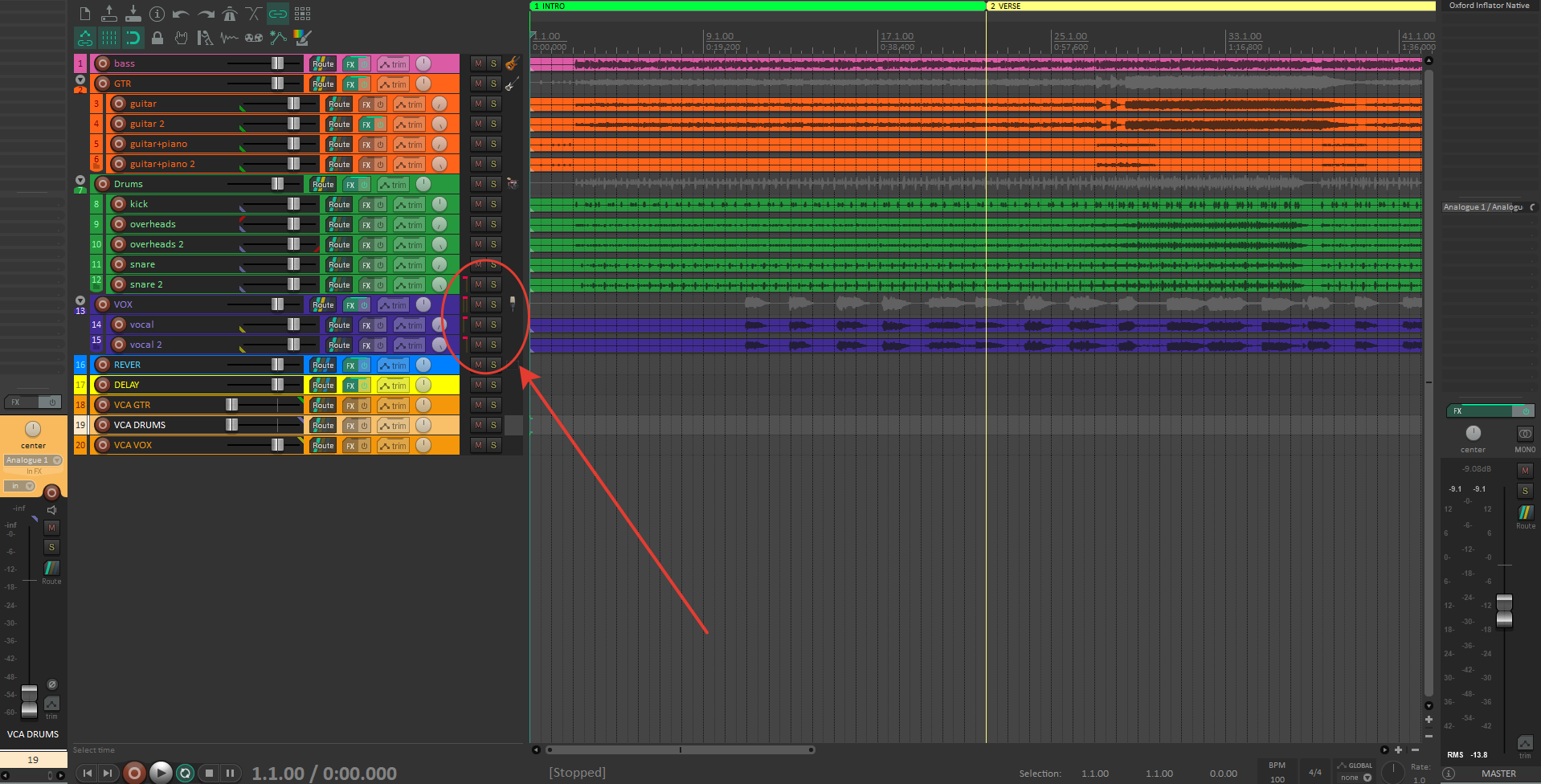
Task: Toggle envelope move with items icon
Action: [85, 38]
